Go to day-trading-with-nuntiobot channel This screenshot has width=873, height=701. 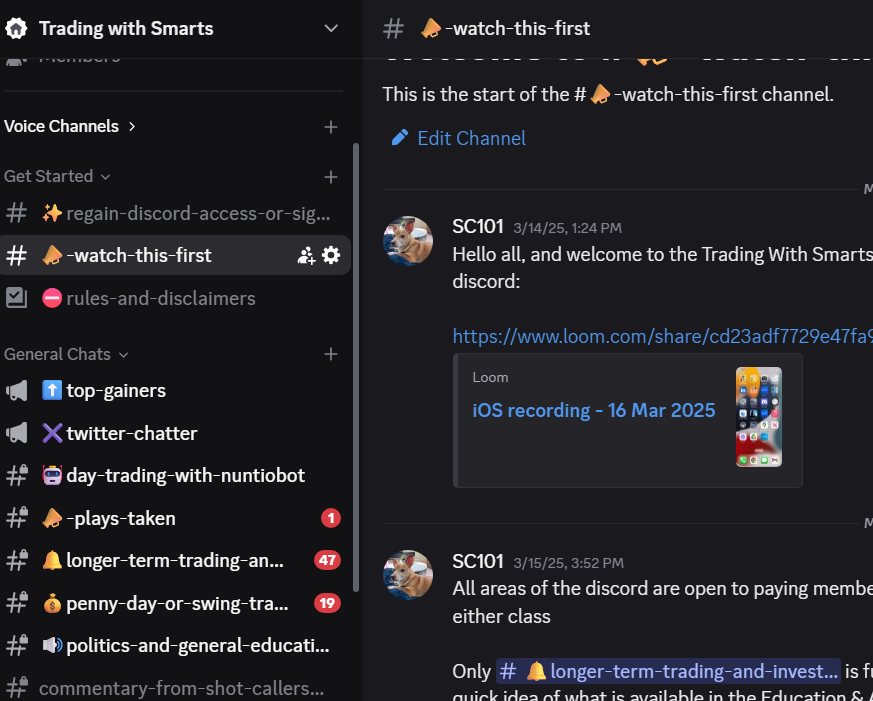185,476
